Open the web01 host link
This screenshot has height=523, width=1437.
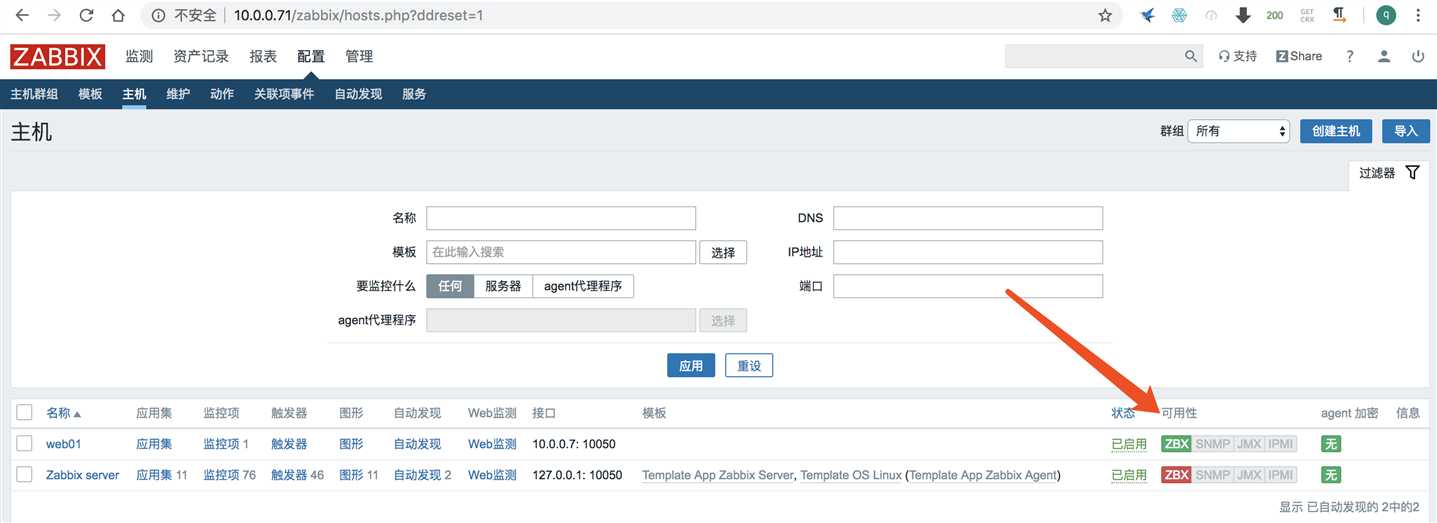point(64,444)
